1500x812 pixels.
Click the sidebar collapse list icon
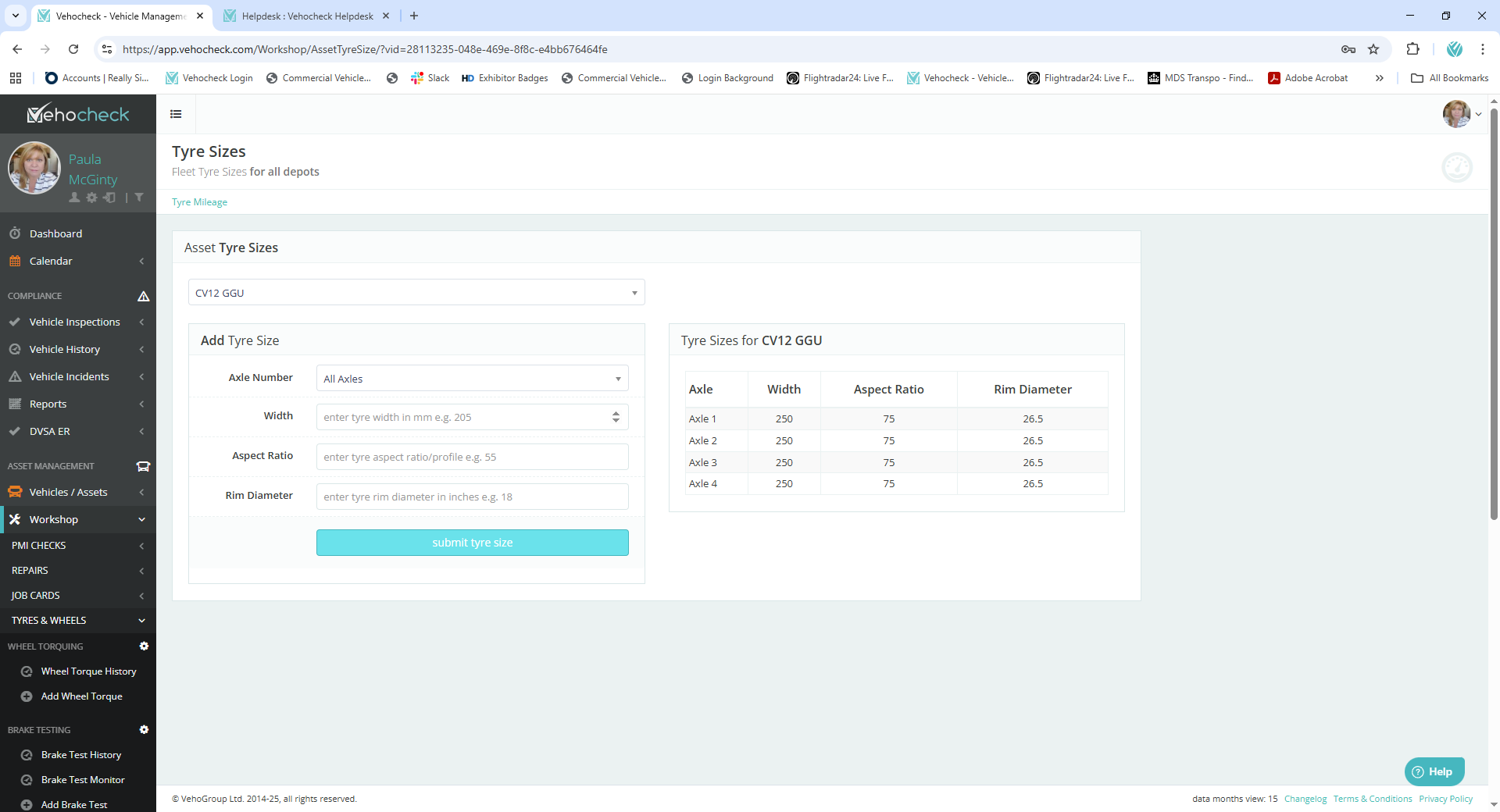176,114
